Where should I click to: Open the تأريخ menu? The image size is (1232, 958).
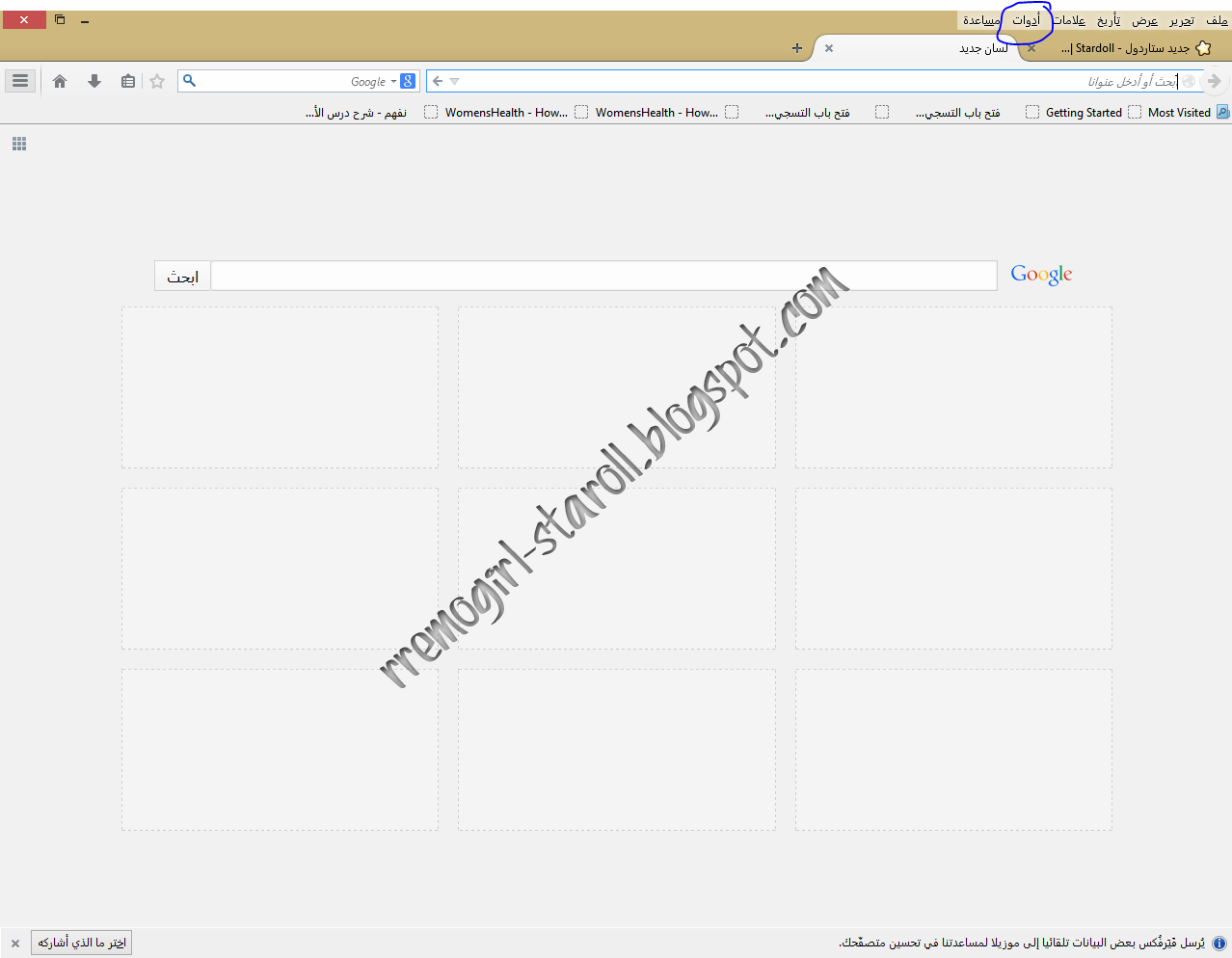pos(1109,20)
